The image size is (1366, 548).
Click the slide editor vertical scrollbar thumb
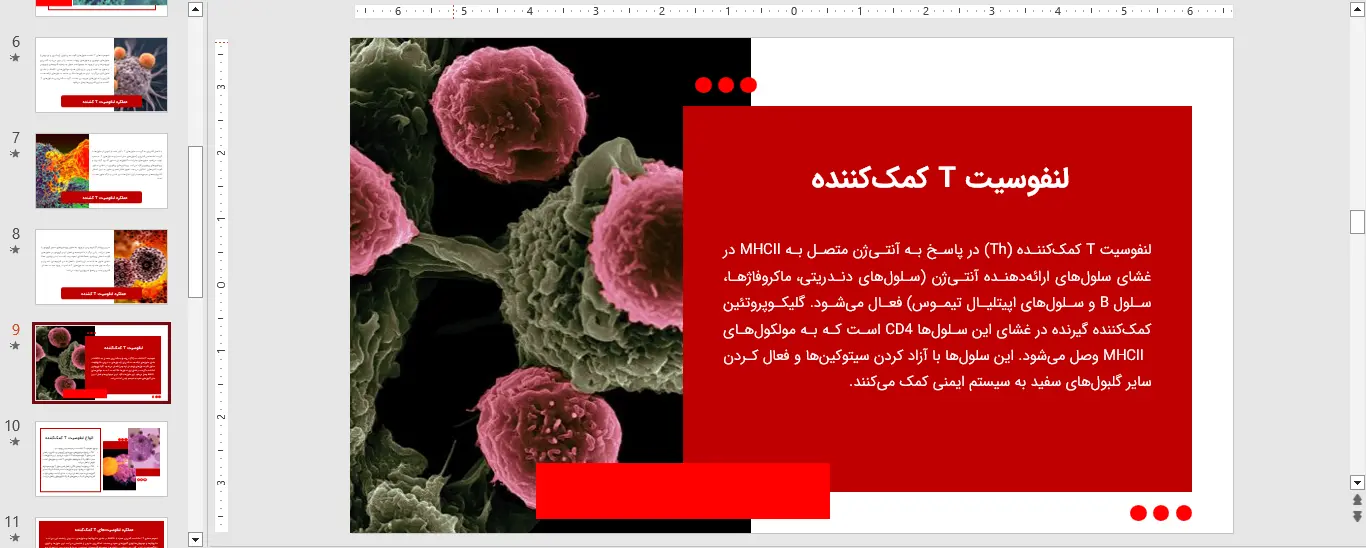[1357, 222]
